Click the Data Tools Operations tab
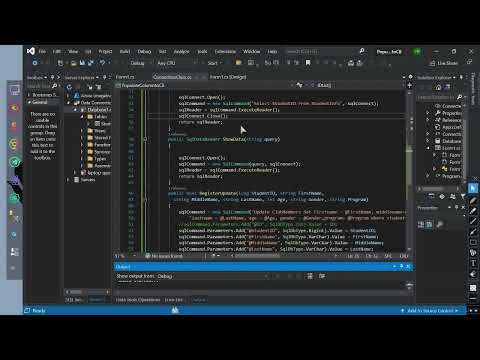Viewport: 480px width, 360px height. click(x=138, y=300)
